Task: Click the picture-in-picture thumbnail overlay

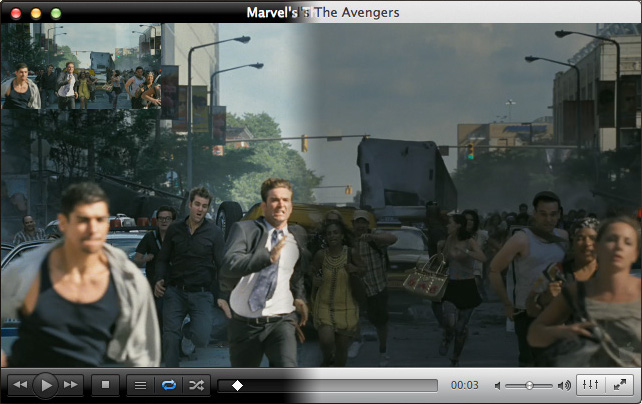Action: pyautogui.click(x=81, y=66)
